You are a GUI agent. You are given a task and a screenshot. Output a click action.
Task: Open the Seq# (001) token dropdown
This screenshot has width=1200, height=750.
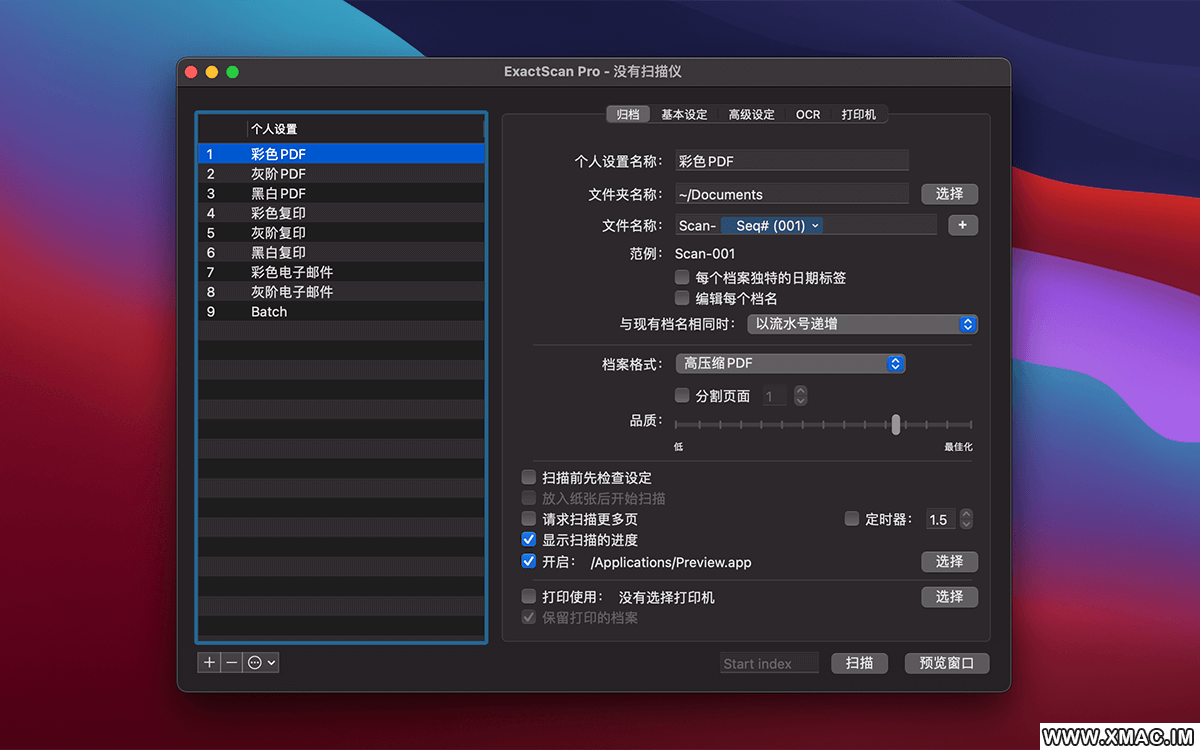tap(771, 226)
